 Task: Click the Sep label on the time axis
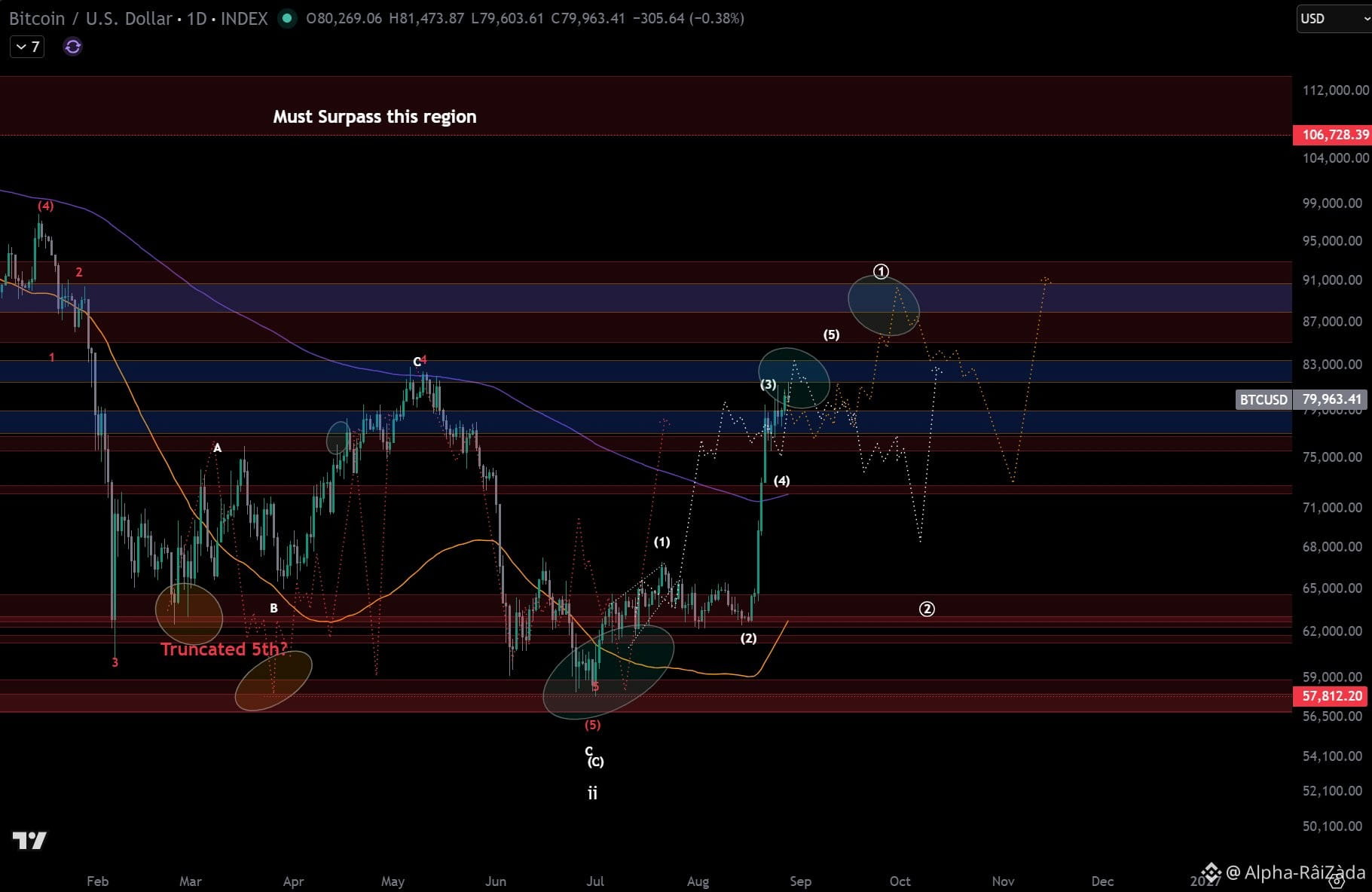tap(801, 881)
